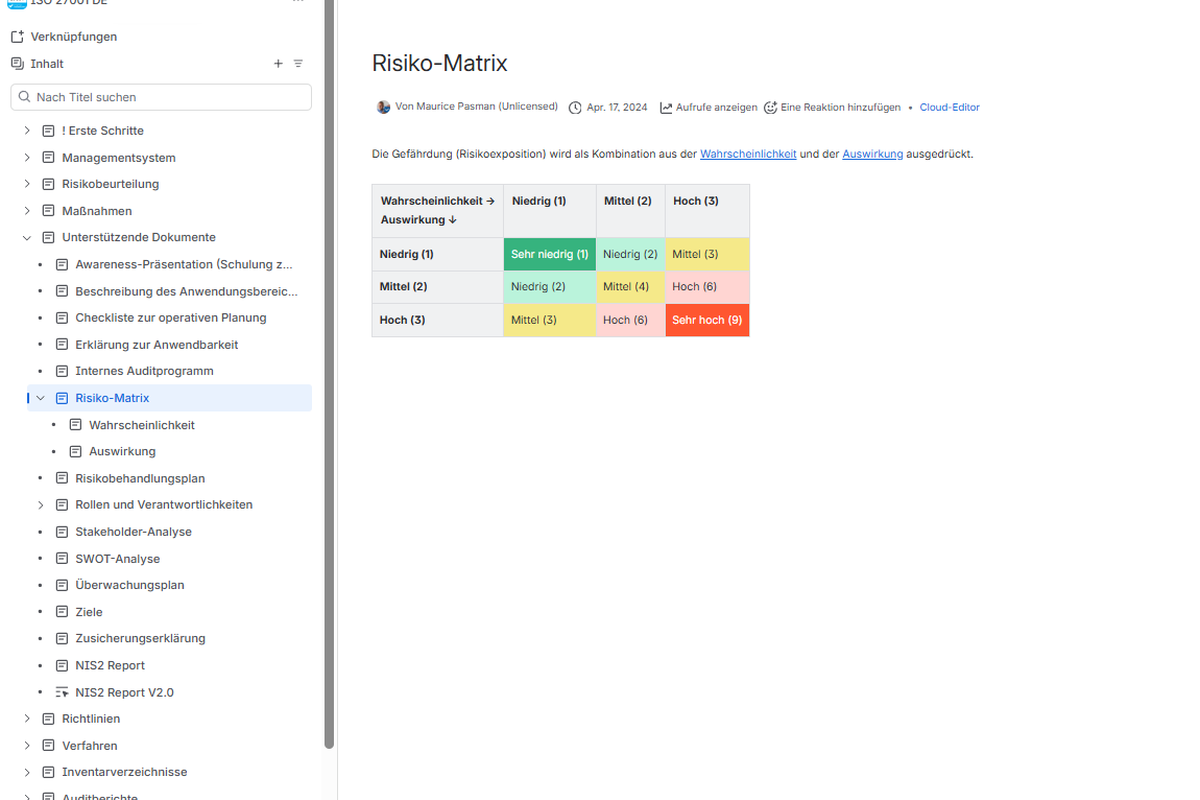This screenshot has height=800, width=1200.
Task: Open the content filter sort icon
Action: [298, 64]
